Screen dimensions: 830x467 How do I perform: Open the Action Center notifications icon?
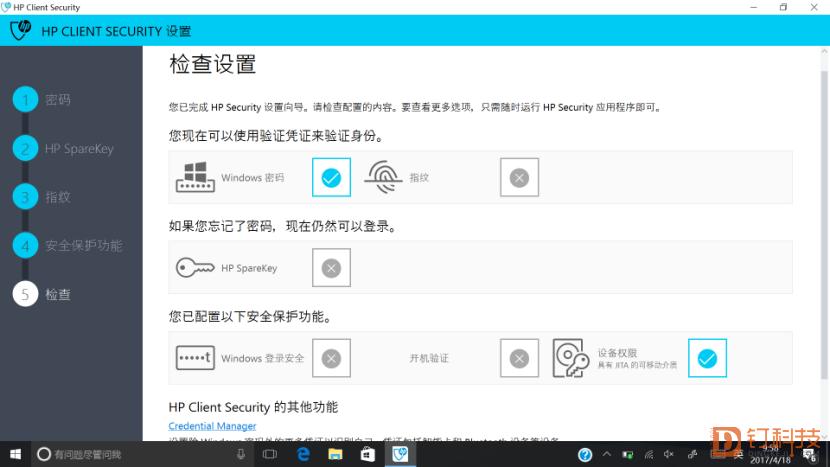pyautogui.click(x=810, y=455)
